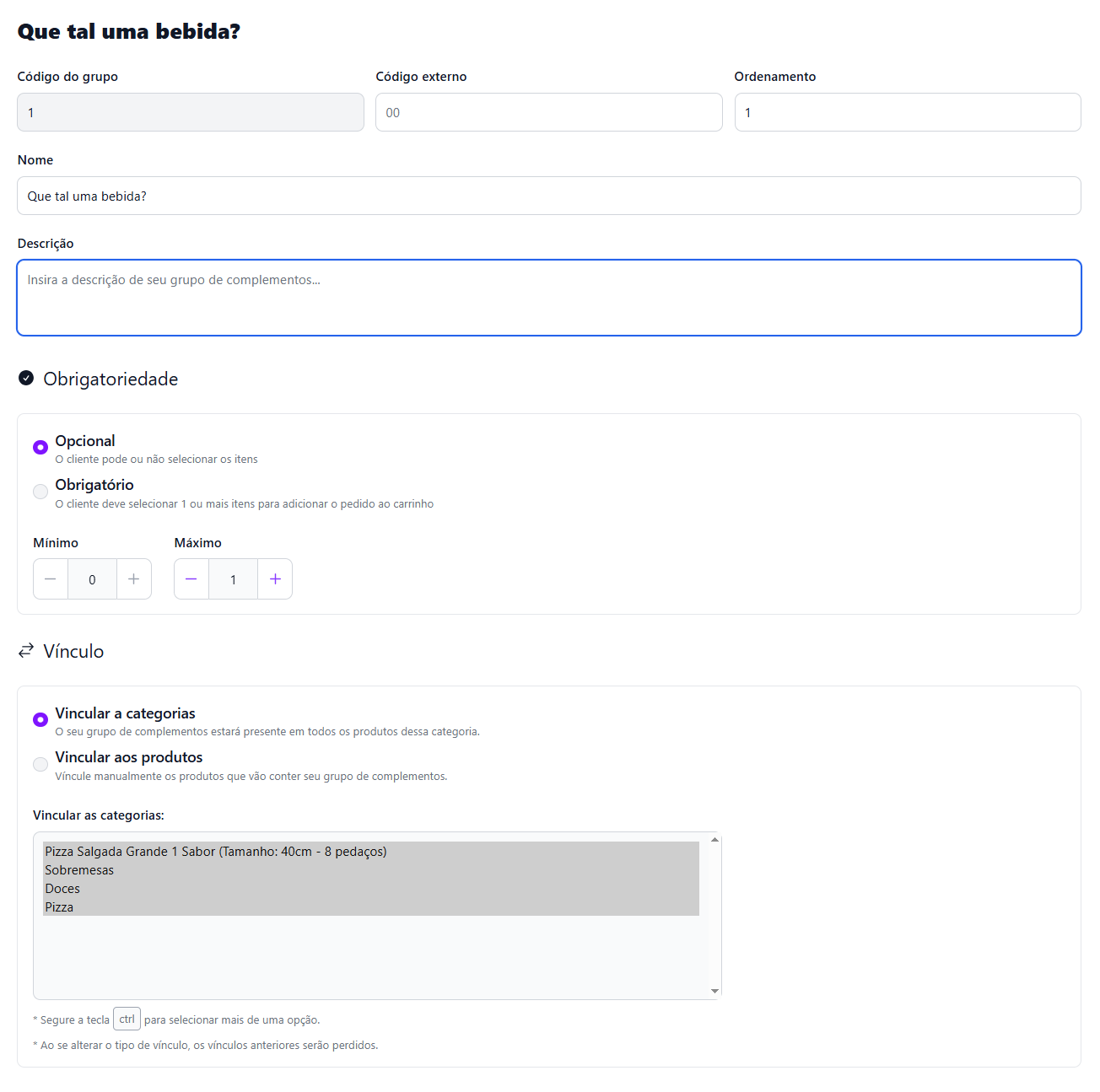This screenshot has width=1100, height=1092.
Task: Select Sobremesas in the categories list
Action: coord(79,870)
